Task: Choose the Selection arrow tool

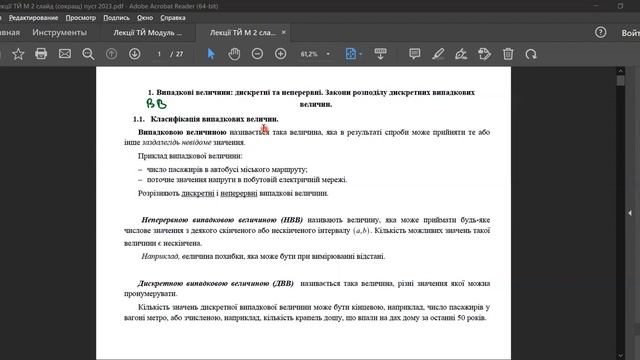Action: click(211, 54)
